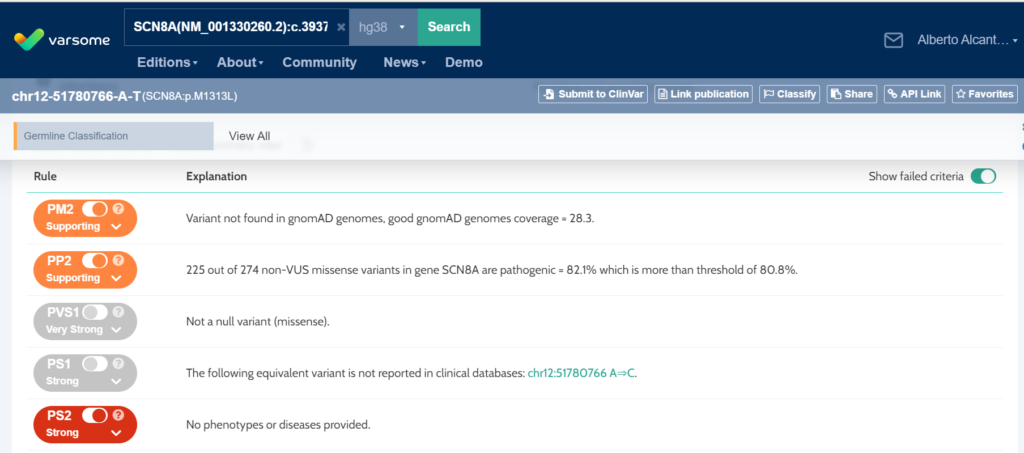Click the help icon on the PP2 rule
Viewport: 1024px width, 453px height.
(x=118, y=261)
